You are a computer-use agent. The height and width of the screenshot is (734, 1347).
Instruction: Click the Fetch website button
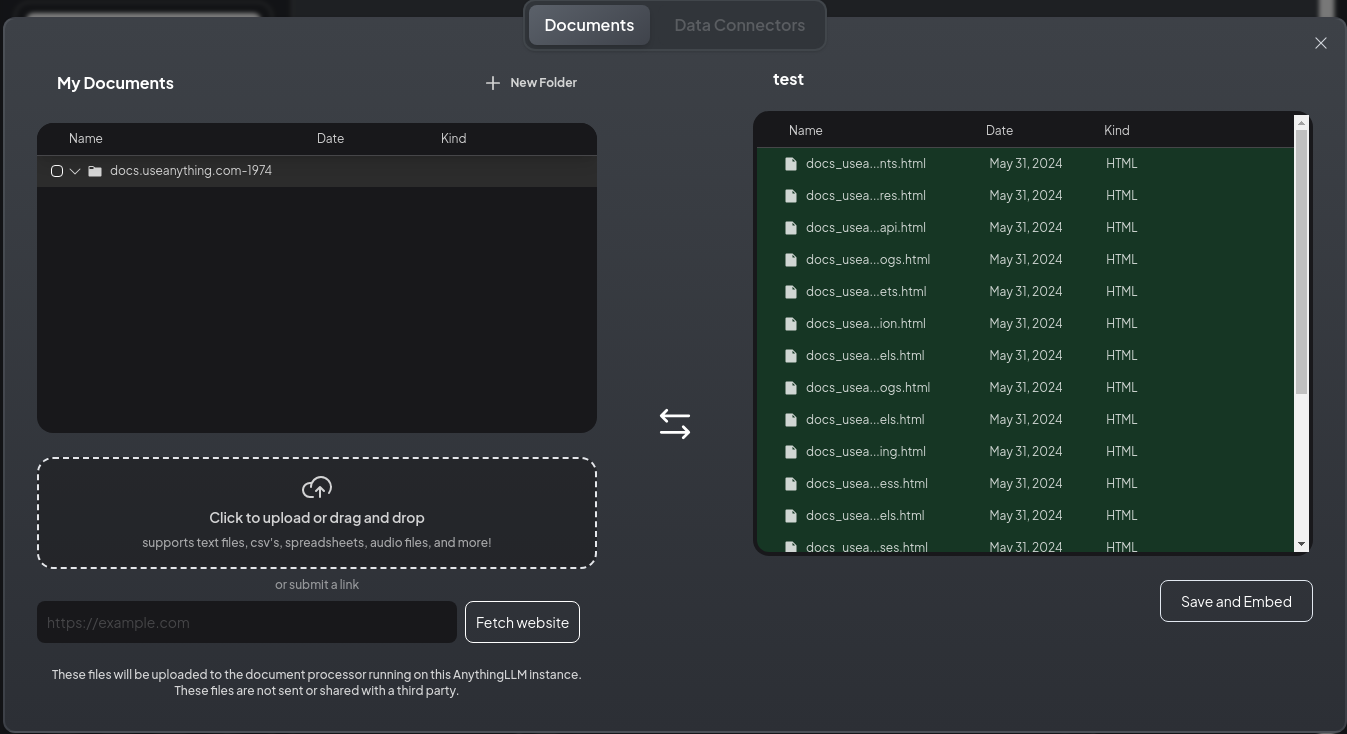tap(522, 622)
